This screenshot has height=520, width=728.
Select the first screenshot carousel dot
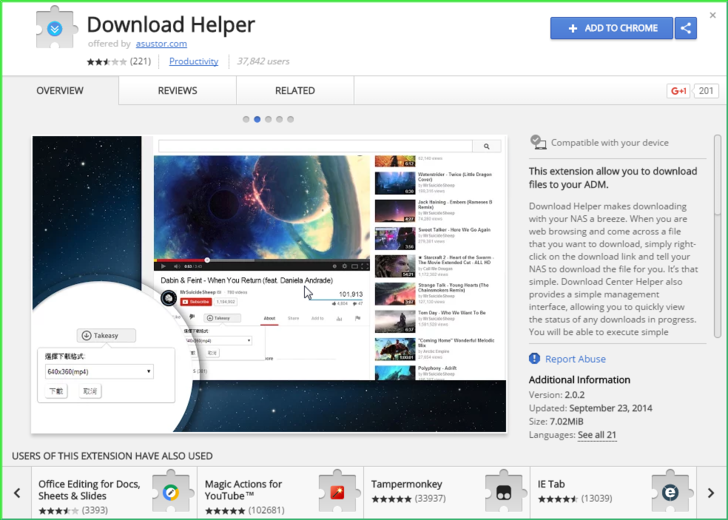(246, 119)
